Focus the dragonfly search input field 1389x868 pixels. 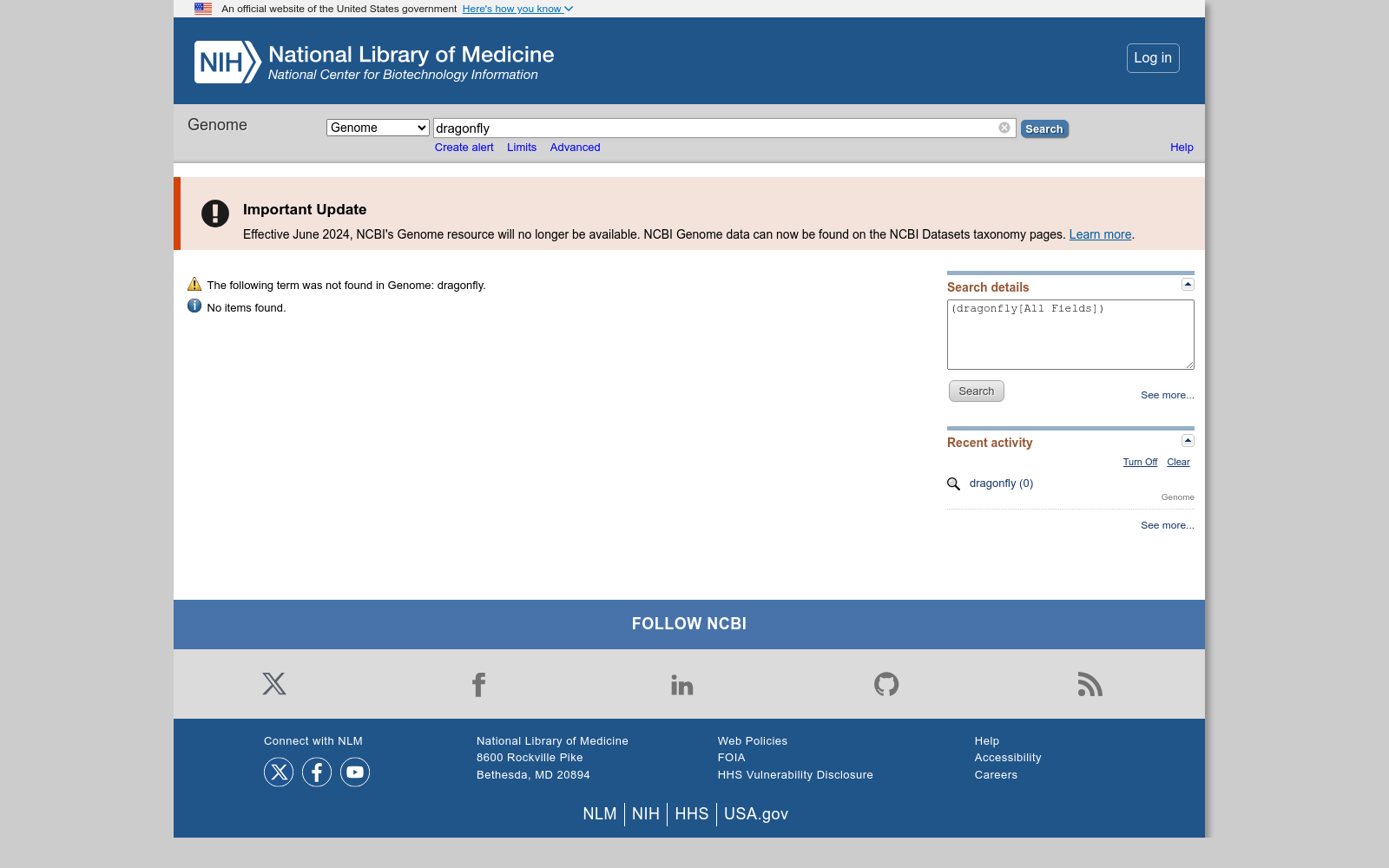[x=724, y=128]
